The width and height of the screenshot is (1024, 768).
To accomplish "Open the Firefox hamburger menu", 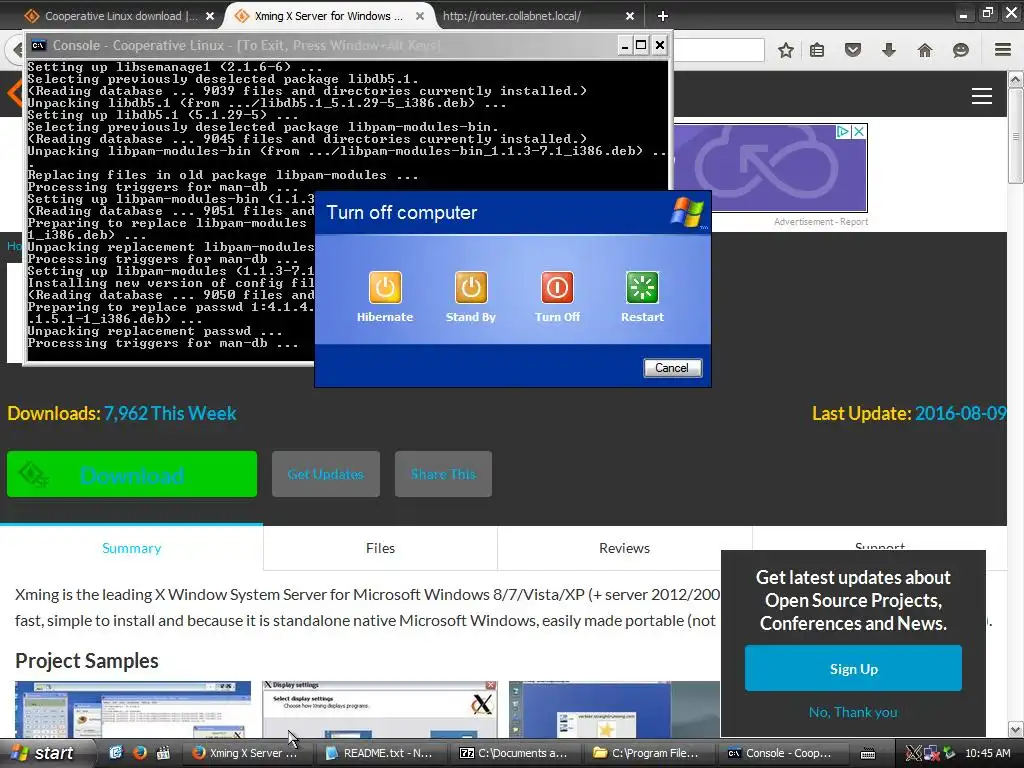I will pos(1003,50).
